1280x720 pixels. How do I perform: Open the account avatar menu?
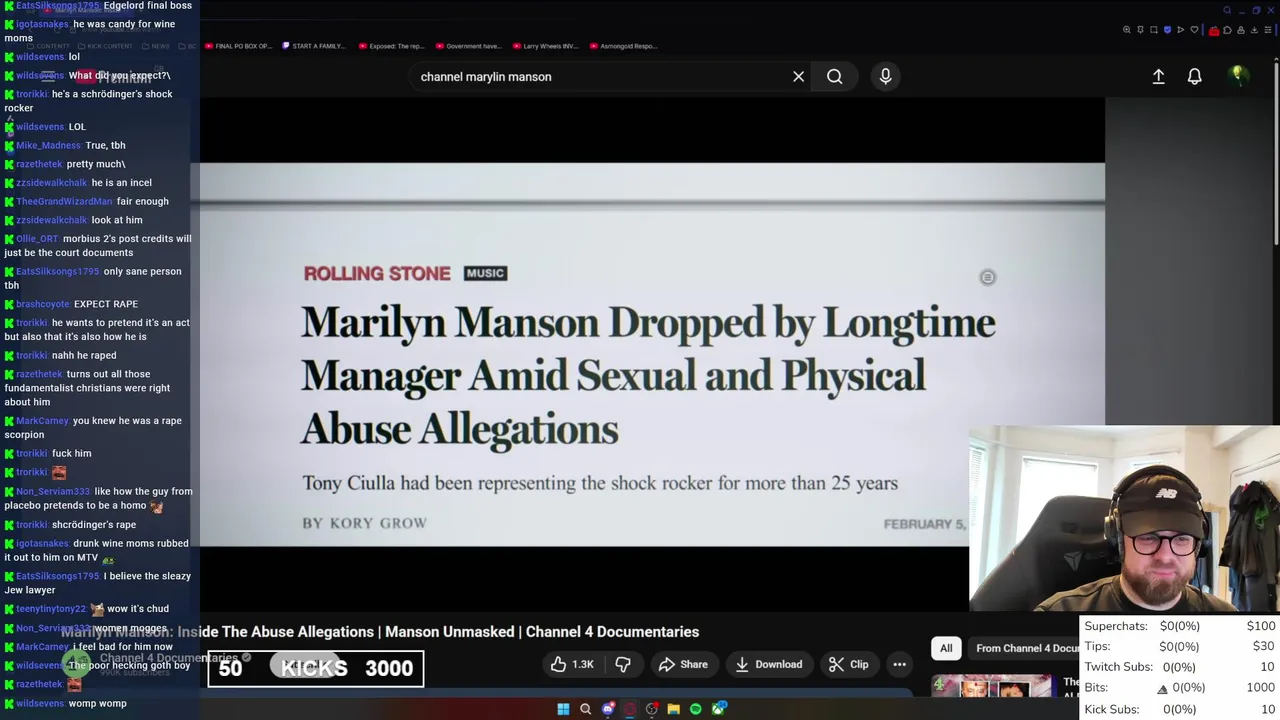pyautogui.click(x=1238, y=76)
